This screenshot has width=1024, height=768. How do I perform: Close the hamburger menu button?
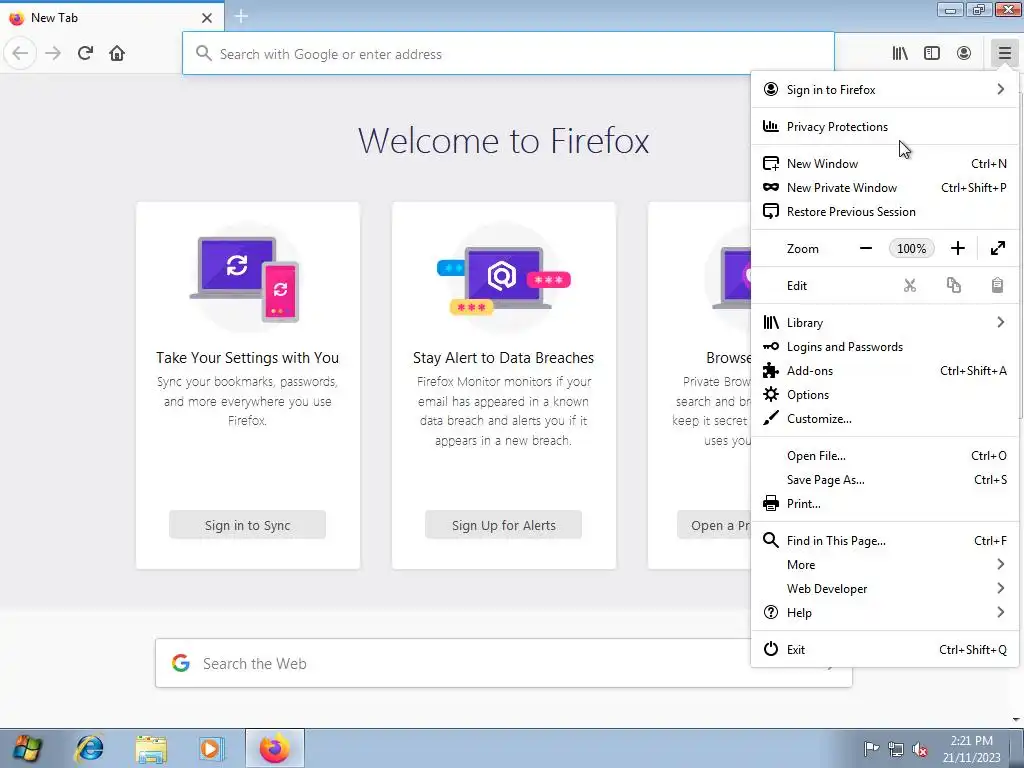pos(1004,53)
